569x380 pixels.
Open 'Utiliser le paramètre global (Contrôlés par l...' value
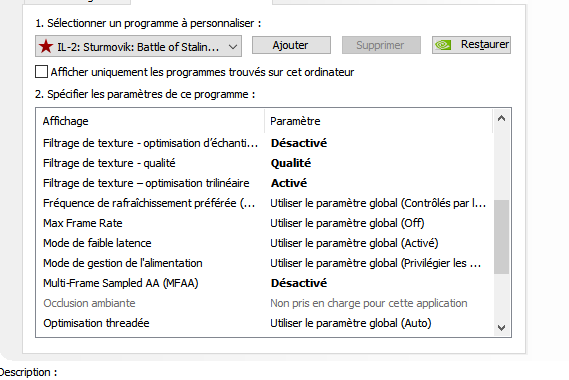[x=378, y=203]
